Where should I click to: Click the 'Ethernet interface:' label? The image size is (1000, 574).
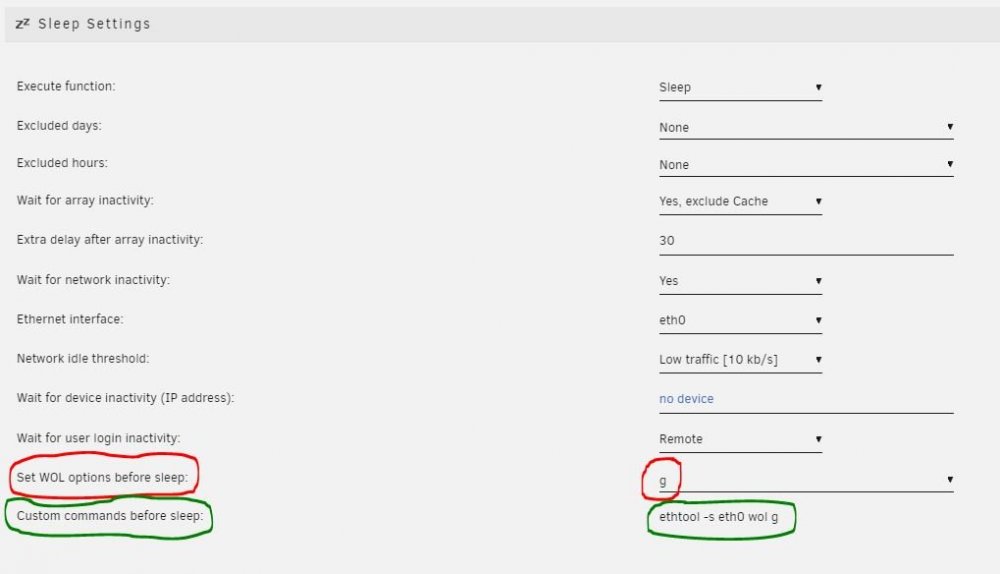click(70, 319)
